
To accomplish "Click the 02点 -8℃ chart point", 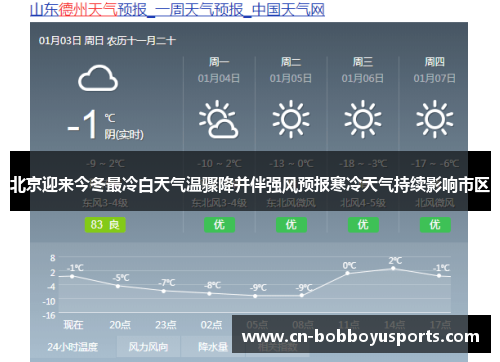I will [x=209, y=294].
